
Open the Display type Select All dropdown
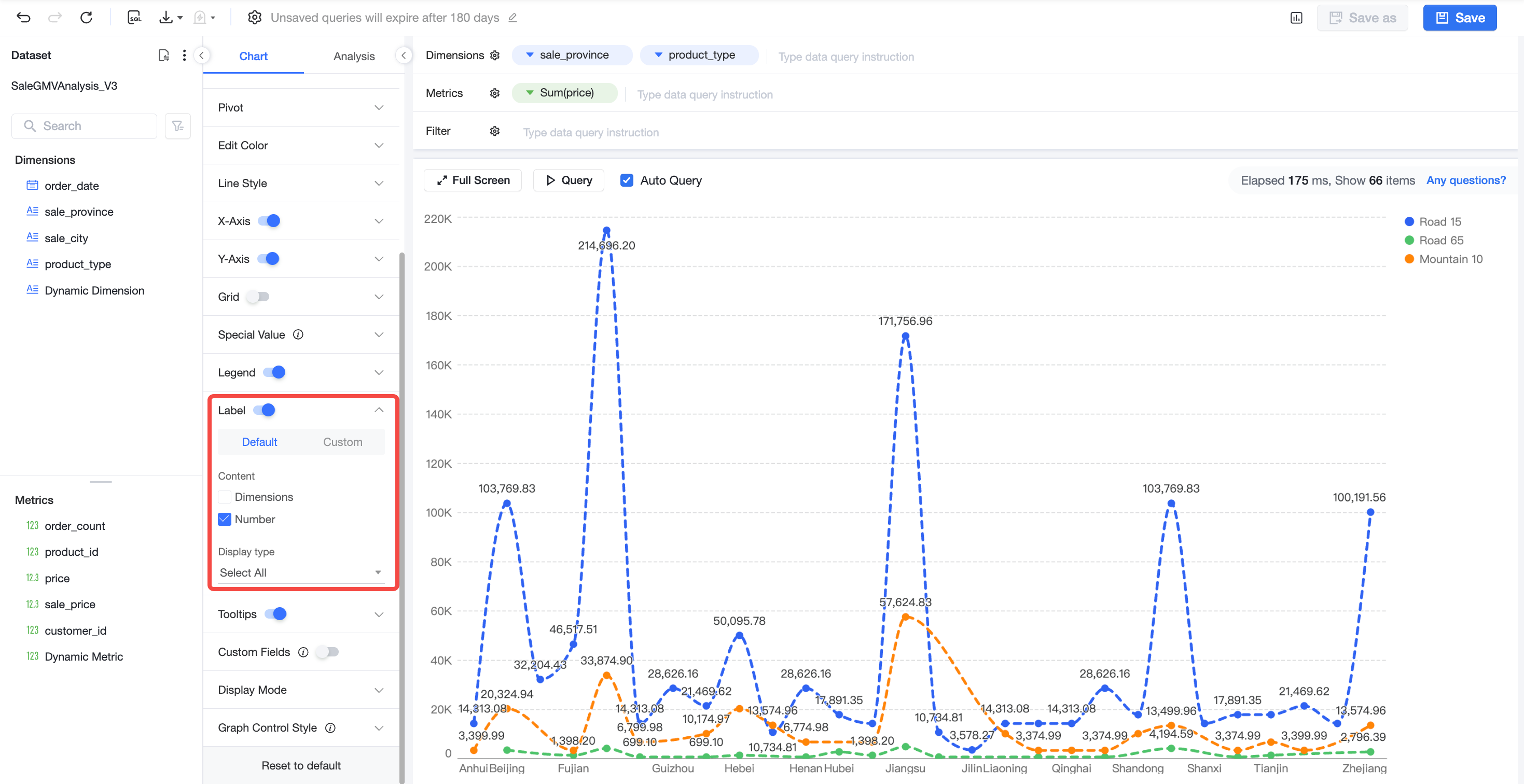click(x=301, y=573)
